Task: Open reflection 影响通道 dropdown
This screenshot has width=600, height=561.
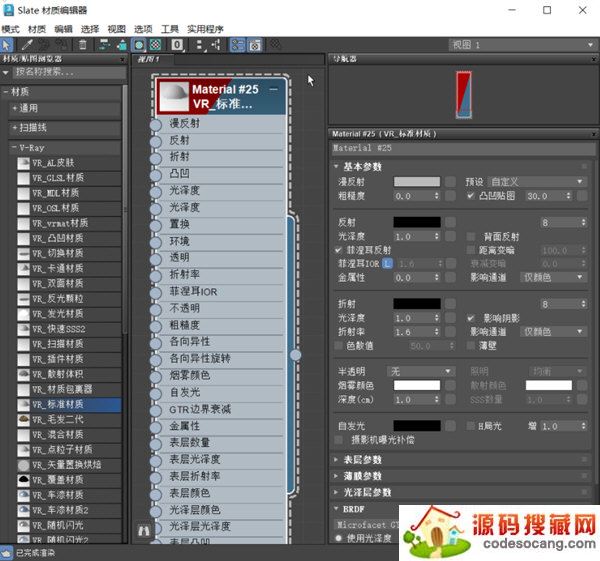Action: pyautogui.click(x=553, y=277)
